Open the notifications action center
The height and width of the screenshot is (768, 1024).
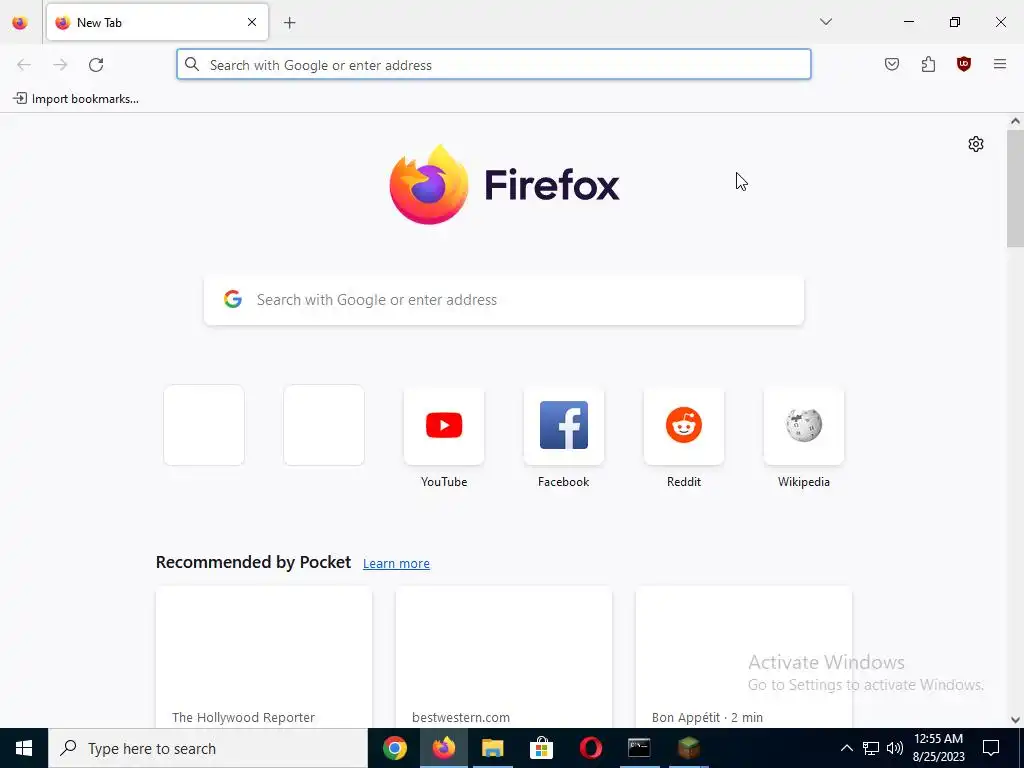pyautogui.click(x=991, y=748)
